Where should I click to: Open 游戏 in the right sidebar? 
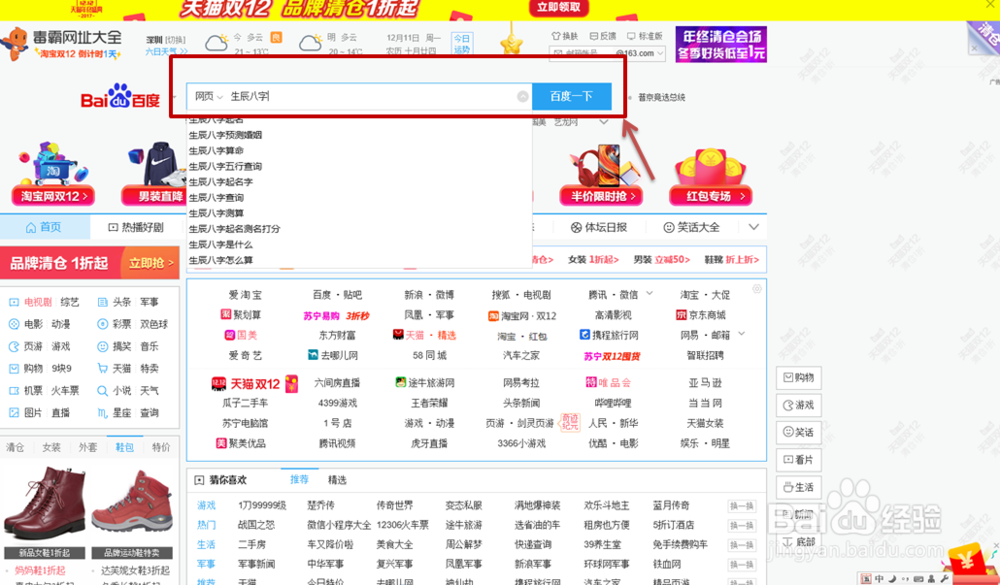[798, 405]
